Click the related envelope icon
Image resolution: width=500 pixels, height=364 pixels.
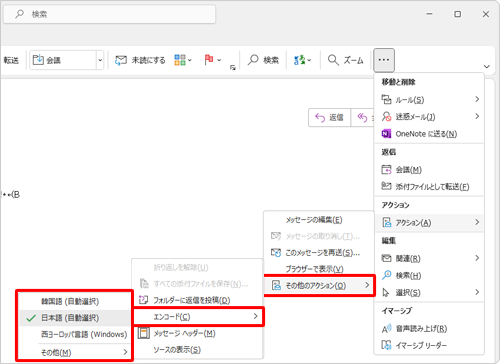tap(386, 258)
